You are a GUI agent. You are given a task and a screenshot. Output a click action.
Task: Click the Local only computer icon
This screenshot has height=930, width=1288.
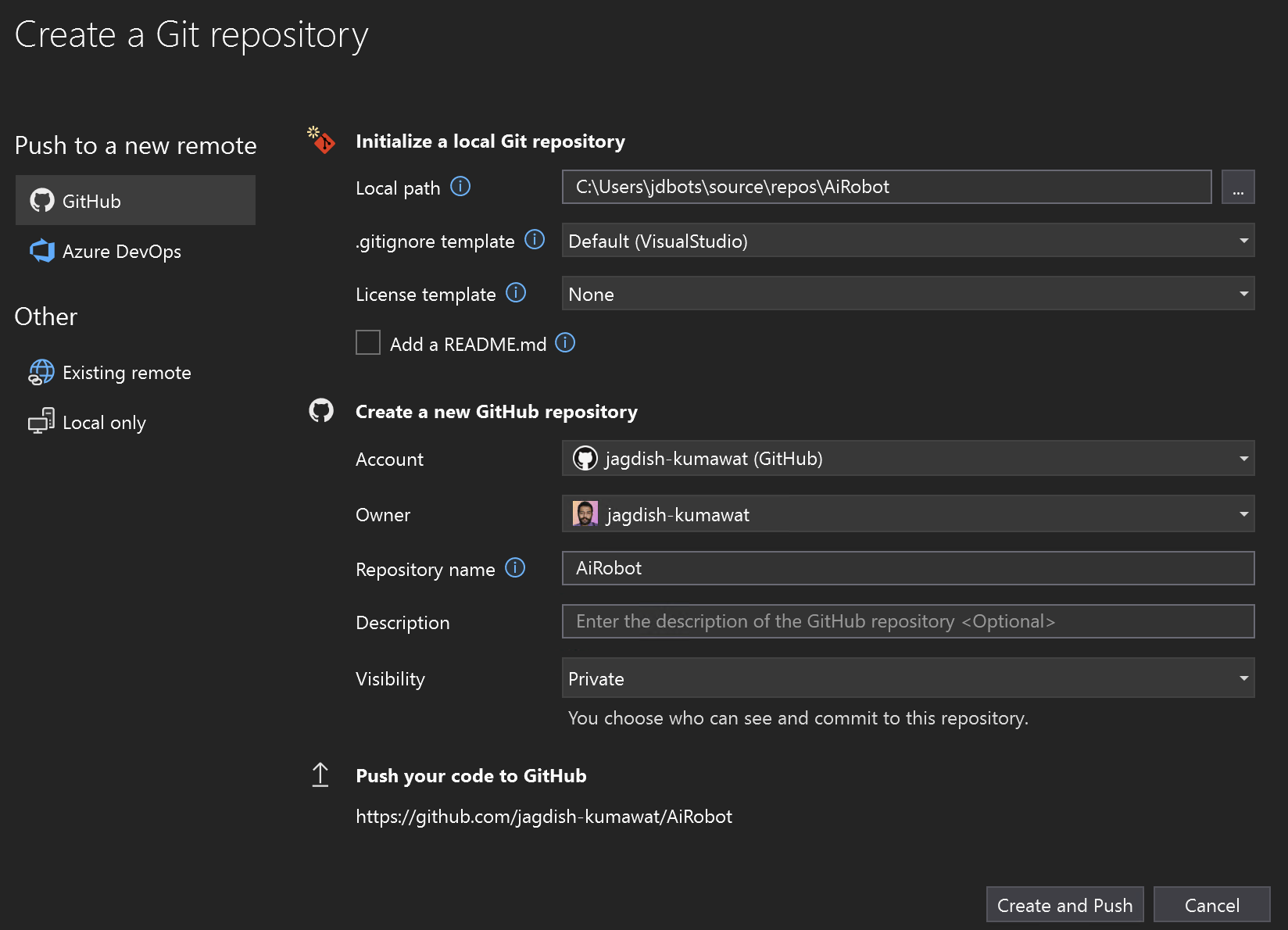point(41,421)
